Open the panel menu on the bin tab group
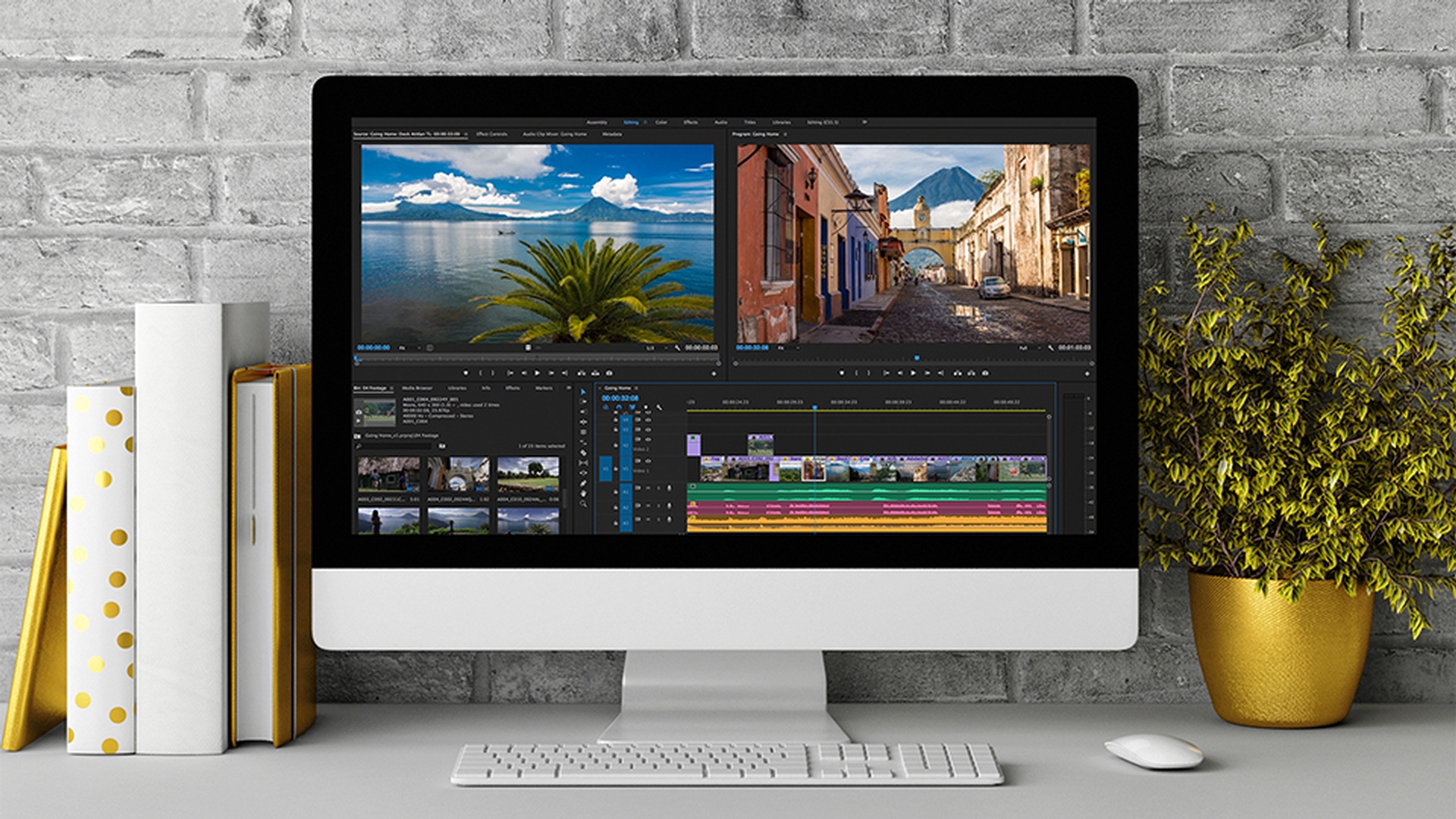 tap(568, 388)
